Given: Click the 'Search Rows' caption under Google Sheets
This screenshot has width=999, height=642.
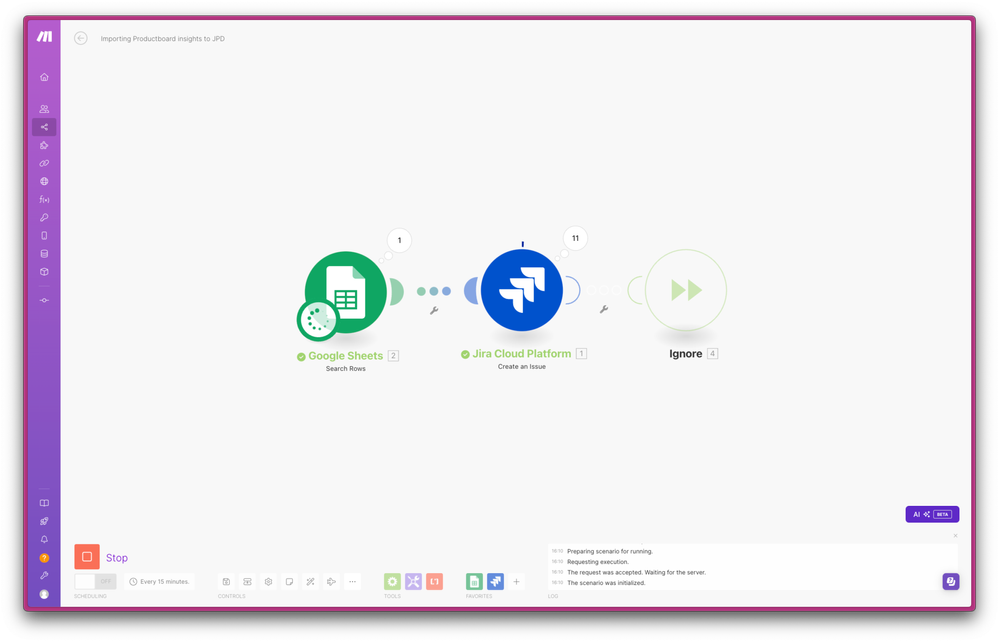Looking at the screenshot, I should coord(346,369).
